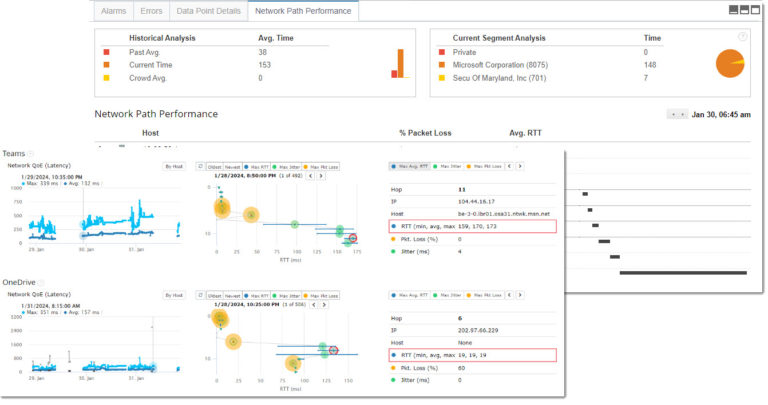Open the Data Point Details tab
The image size is (768, 405).
pos(209,11)
